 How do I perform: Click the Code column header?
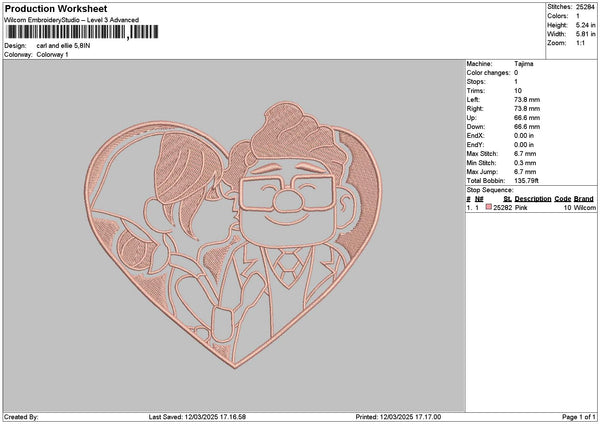(x=562, y=199)
